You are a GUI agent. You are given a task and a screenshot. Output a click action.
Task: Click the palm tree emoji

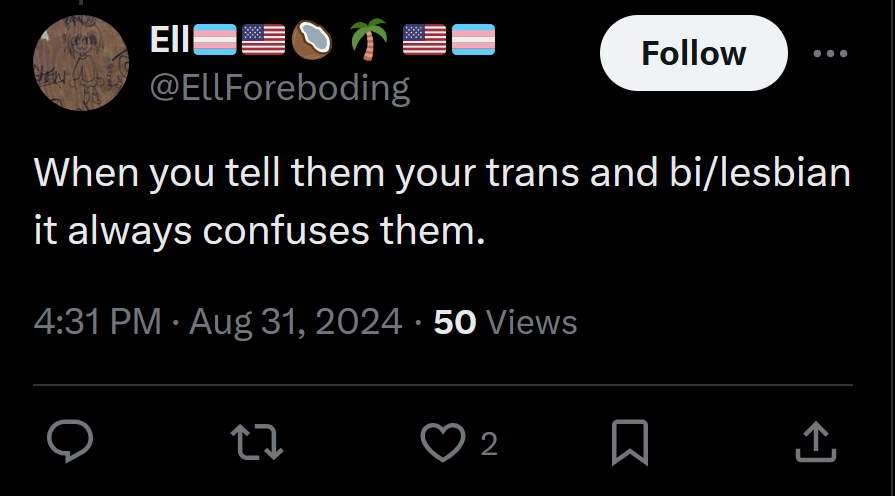coord(367,42)
